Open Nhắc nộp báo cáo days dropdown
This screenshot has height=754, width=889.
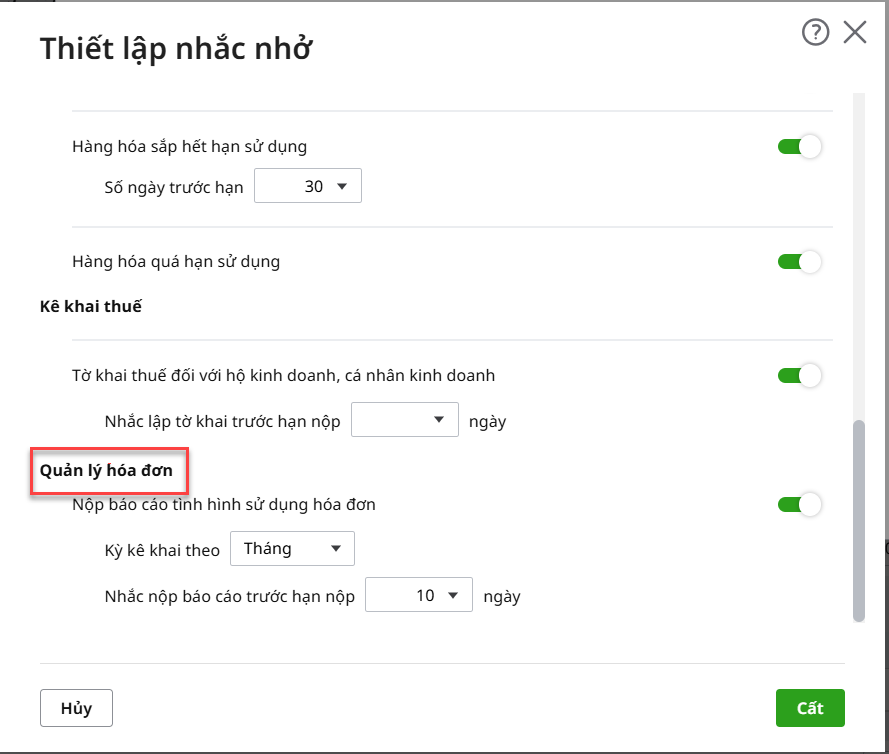[x=418, y=596]
